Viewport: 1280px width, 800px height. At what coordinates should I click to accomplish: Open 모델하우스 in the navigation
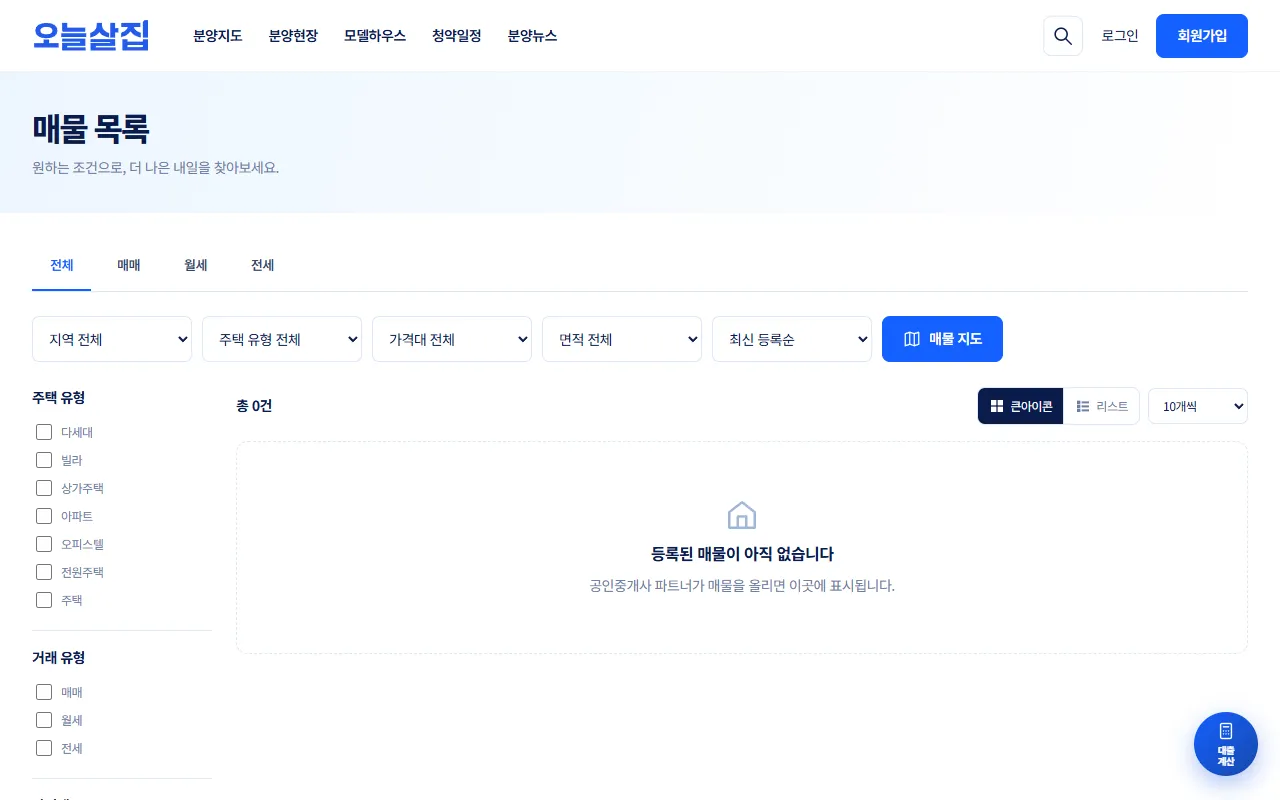point(375,36)
